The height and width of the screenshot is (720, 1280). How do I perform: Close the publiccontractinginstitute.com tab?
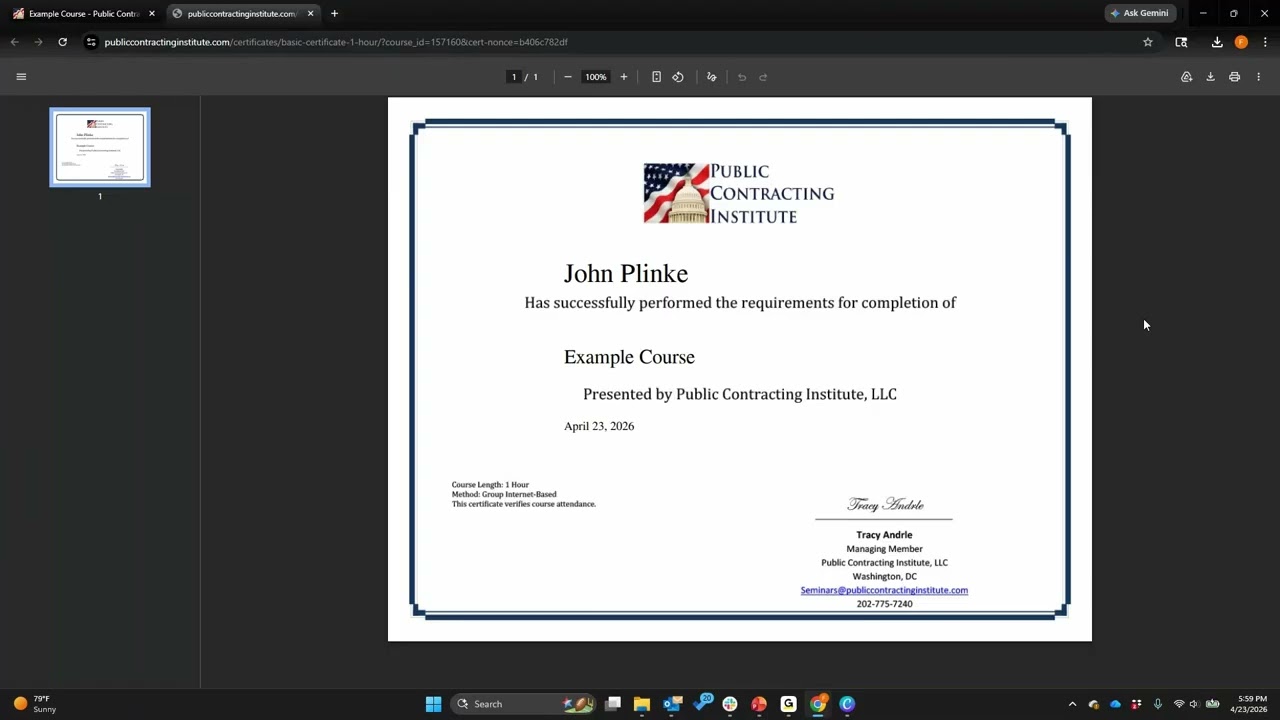point(310,14)
